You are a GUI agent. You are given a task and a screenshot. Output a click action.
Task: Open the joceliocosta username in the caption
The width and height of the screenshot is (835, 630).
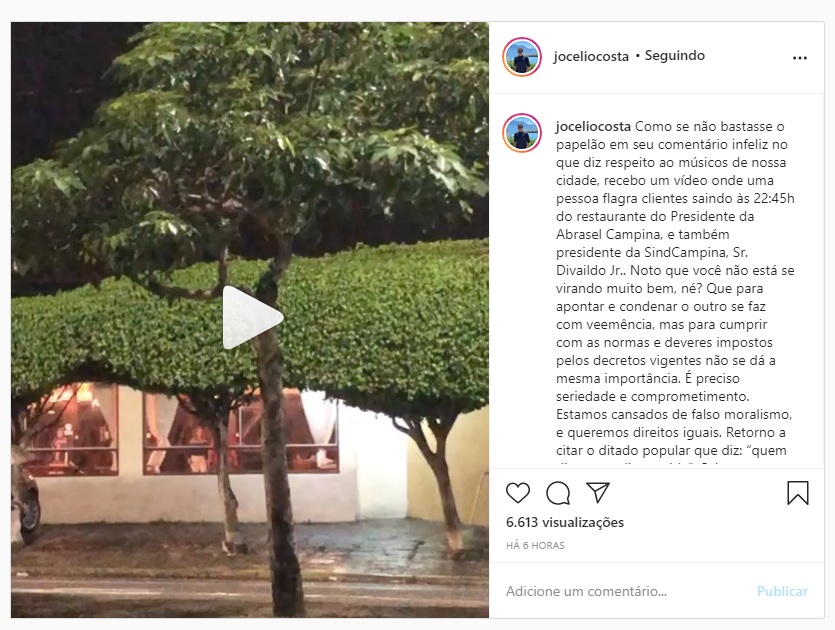point(593,127)
